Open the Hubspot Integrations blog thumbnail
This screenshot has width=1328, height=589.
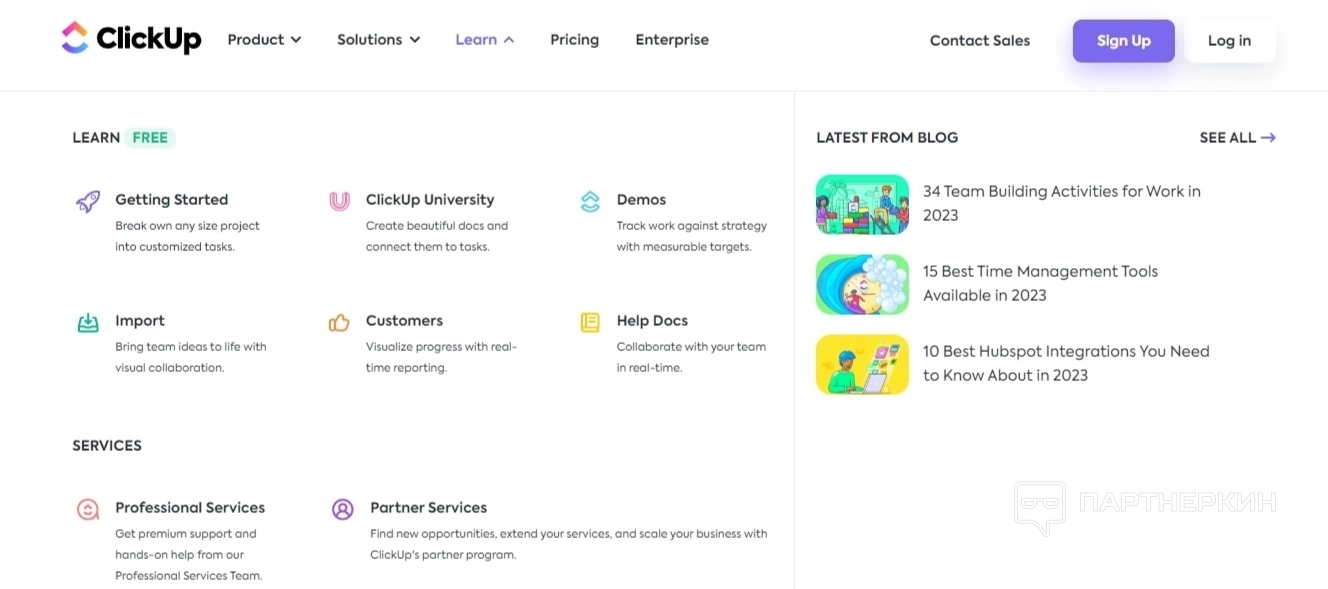coord(862,364)
